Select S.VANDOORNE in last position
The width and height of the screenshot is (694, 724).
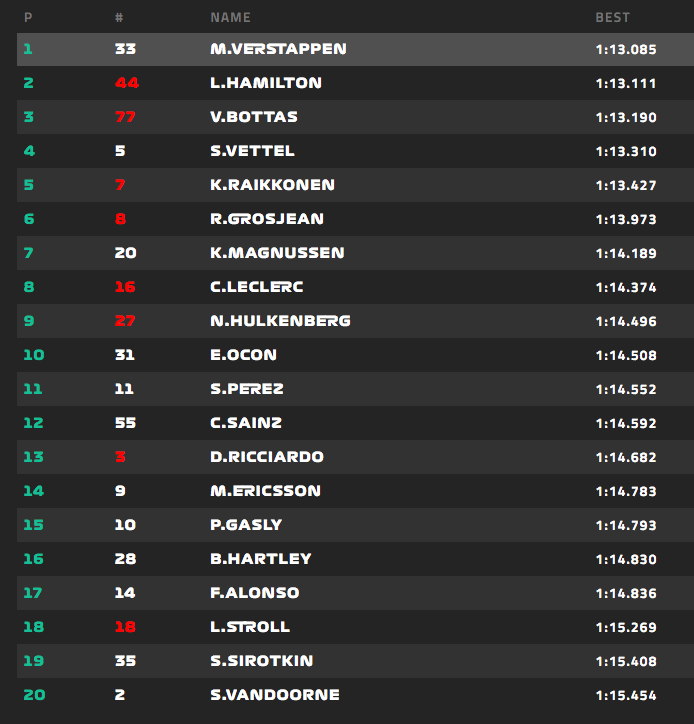pyautogui.click(x=275, y=695)
